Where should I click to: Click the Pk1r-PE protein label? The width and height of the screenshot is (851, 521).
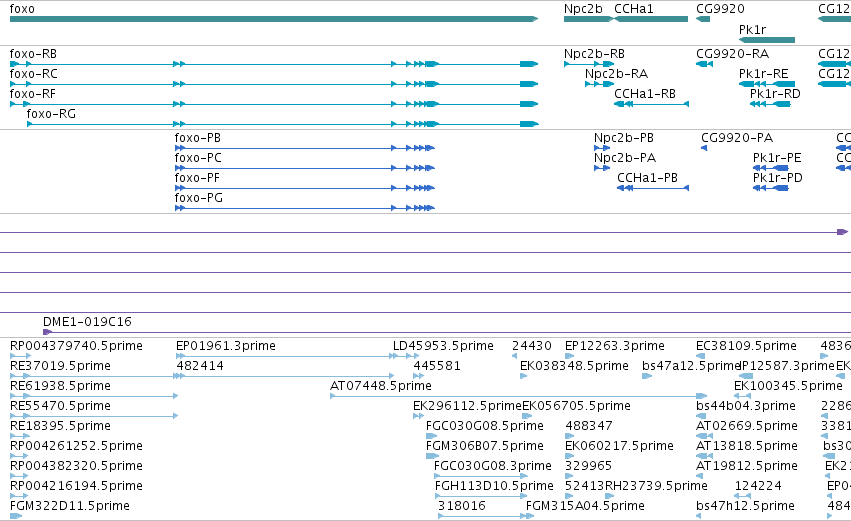[777, 158]
